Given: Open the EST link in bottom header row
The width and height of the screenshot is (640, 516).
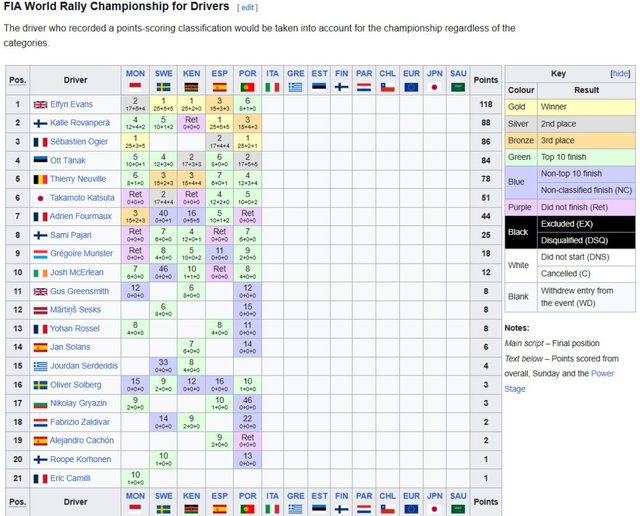Looking at the screenshot, I should 319,496.
